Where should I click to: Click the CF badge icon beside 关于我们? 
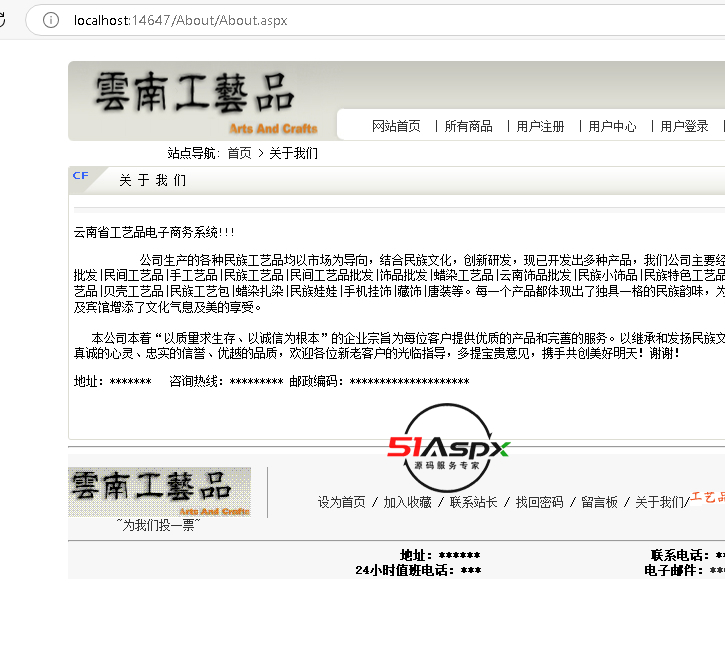click(x=80, y=176)
